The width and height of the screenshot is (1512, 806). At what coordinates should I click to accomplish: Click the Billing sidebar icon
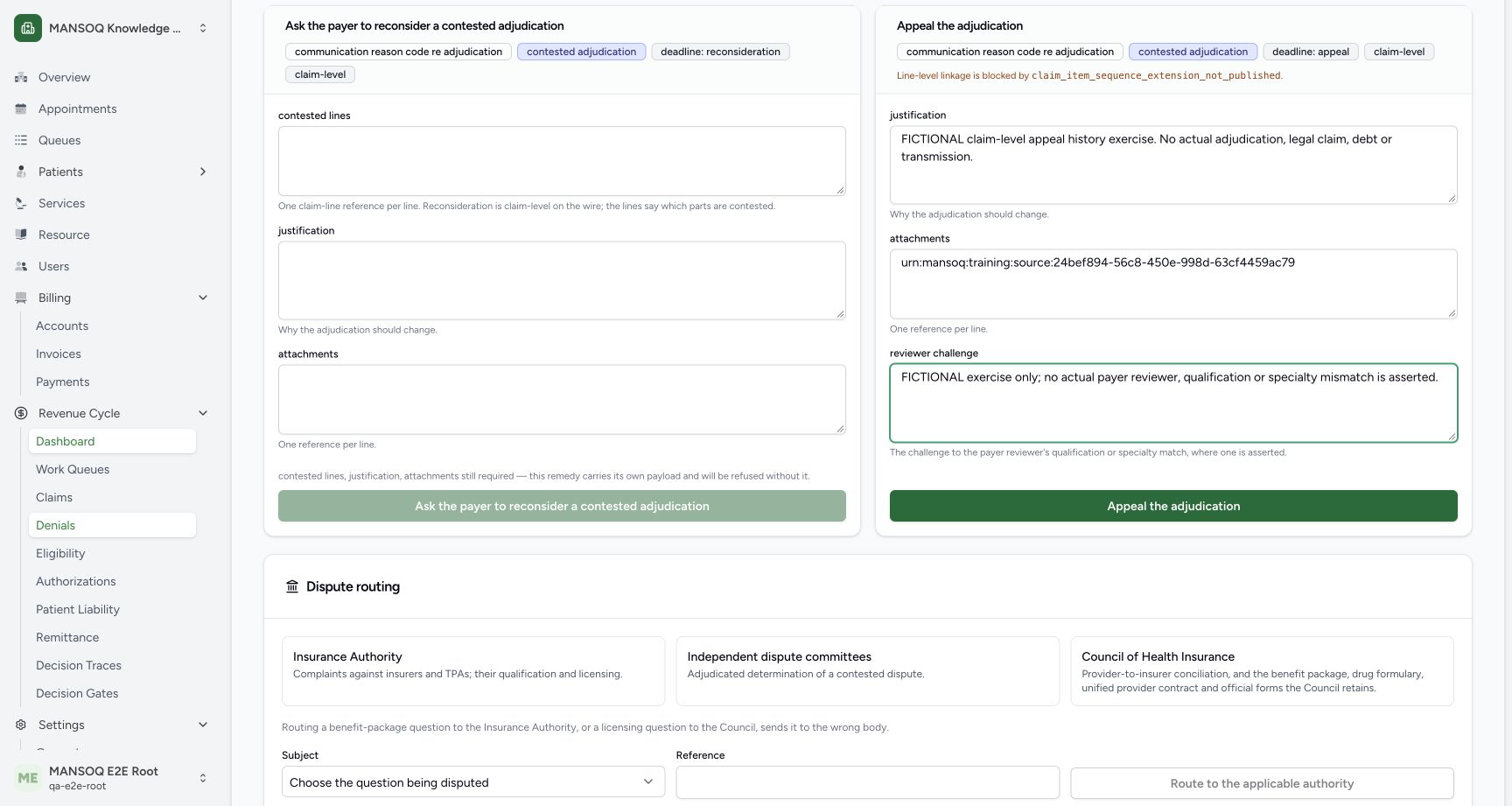tap(21, 298)
